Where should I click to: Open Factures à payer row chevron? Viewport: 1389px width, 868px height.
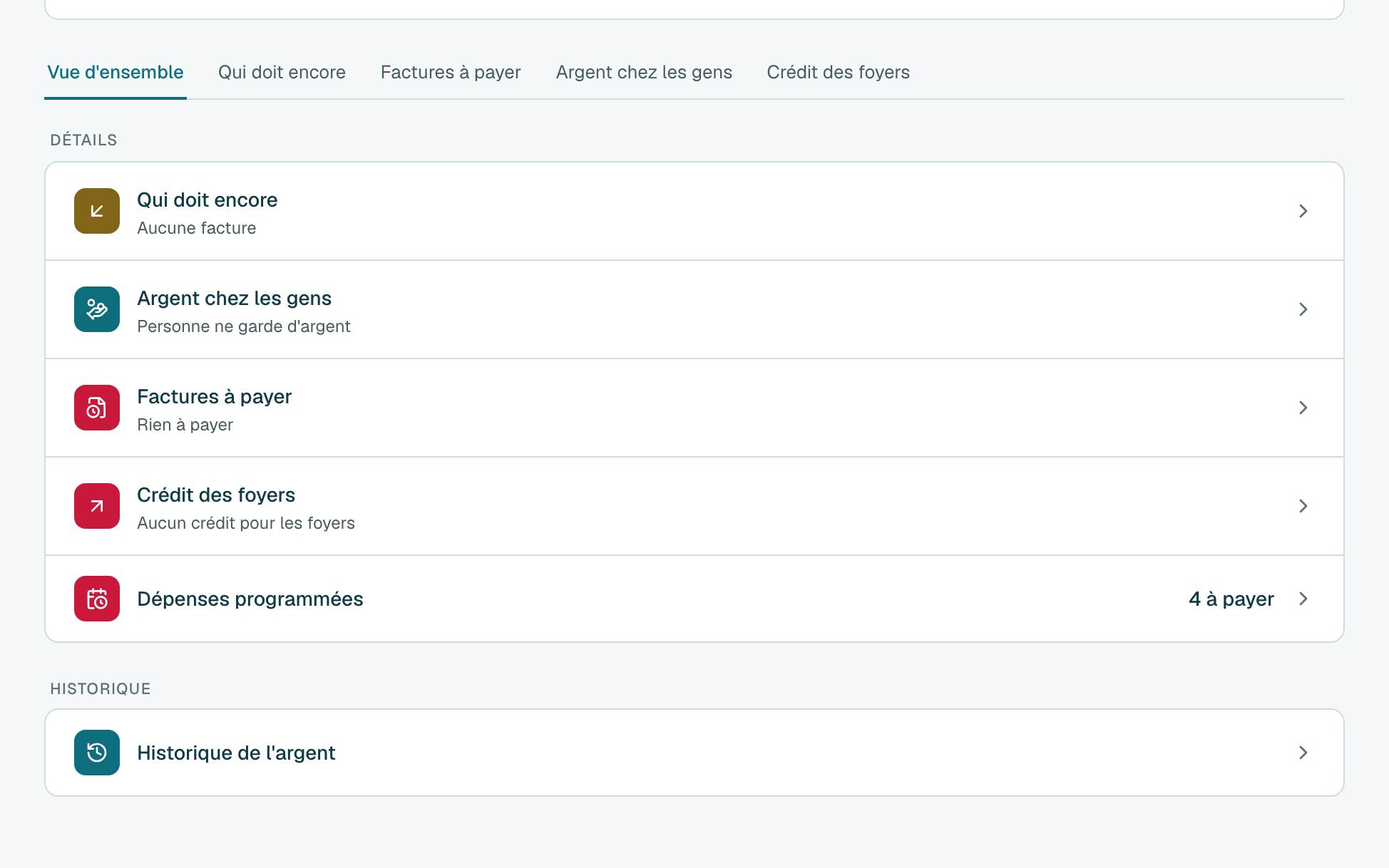(1303, 408)
